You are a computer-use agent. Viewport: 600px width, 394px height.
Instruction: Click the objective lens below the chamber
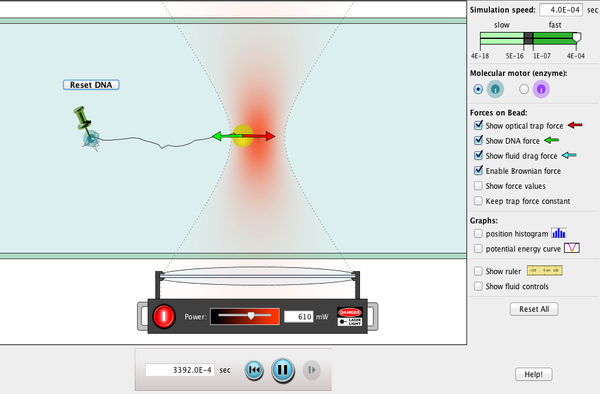(258, 276)
